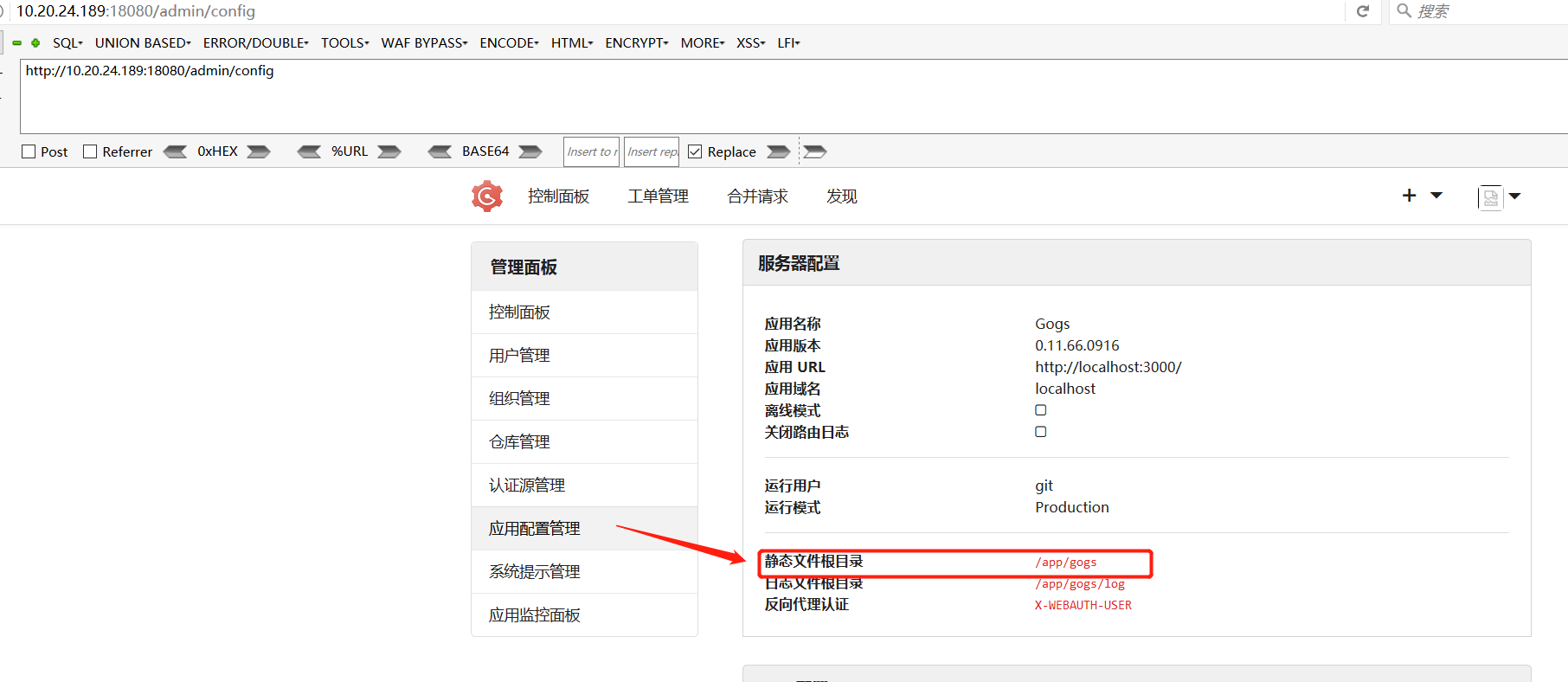This screenshot has width=1568, height=682.
Task: Open the MORE dropdown
Action: 703,42
